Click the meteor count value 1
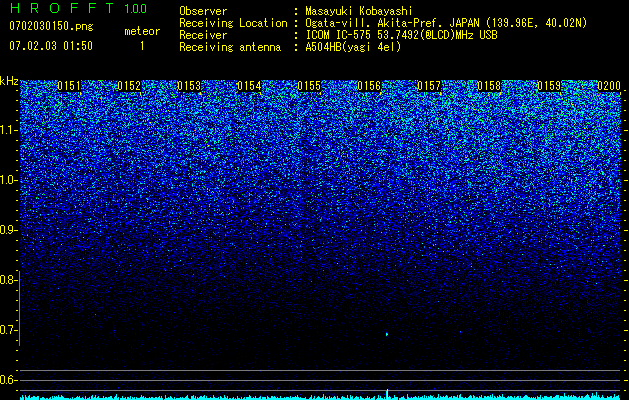This screenshot has width=629, height=400. tap(142, 46)
